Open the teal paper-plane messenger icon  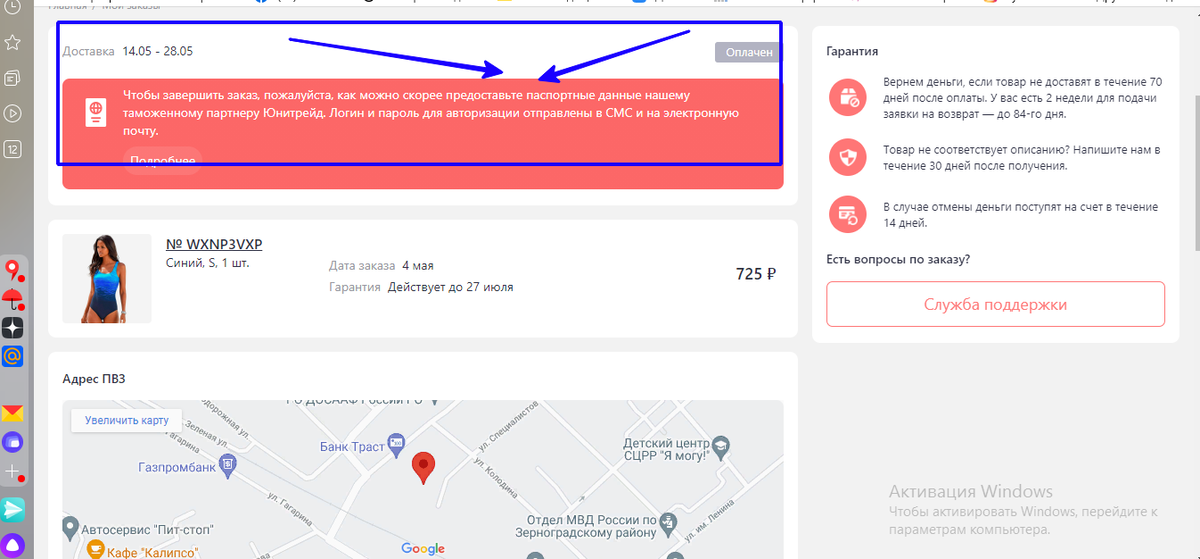click(13, 509)
